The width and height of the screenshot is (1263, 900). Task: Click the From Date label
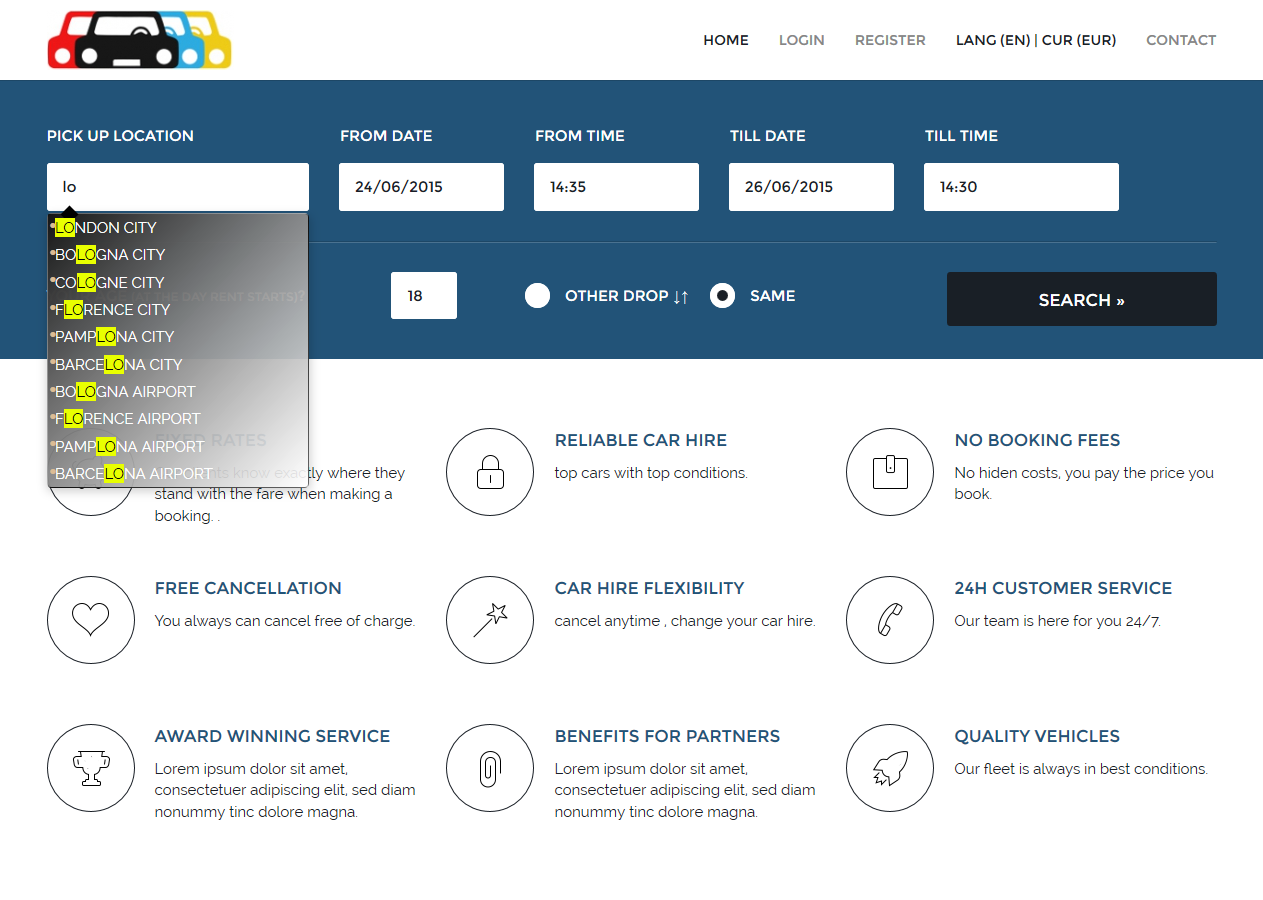[386, 136]
